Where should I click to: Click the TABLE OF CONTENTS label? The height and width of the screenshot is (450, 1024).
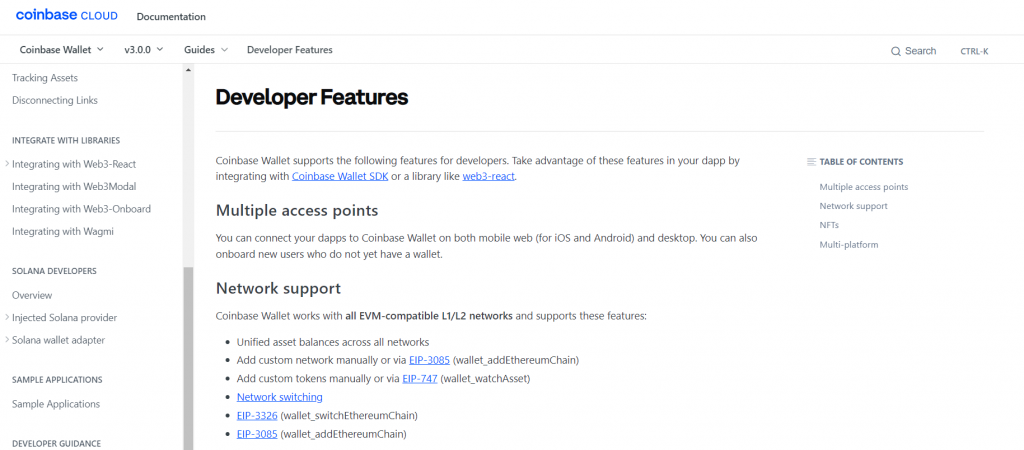click(x=861, y=161)
